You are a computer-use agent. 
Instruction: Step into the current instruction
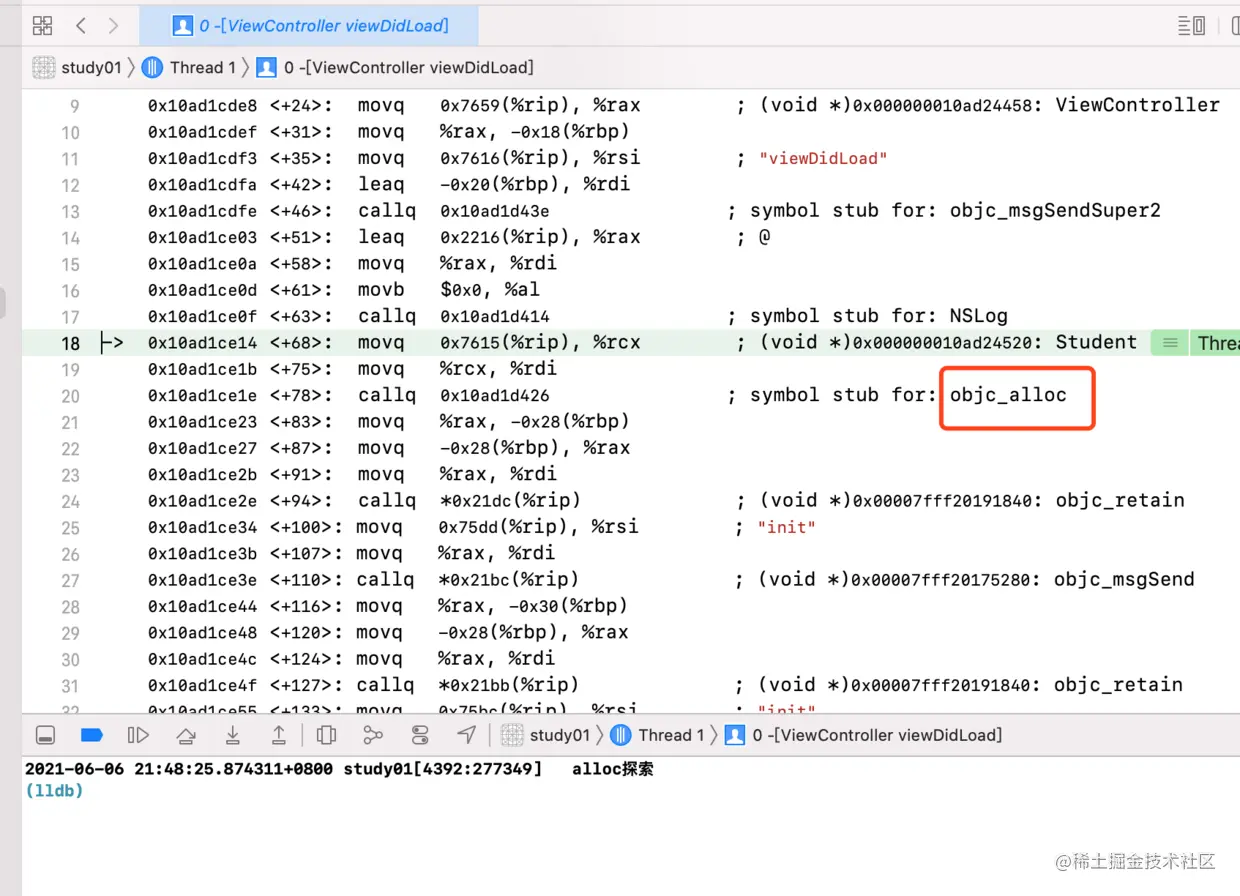tap(232, 735)
